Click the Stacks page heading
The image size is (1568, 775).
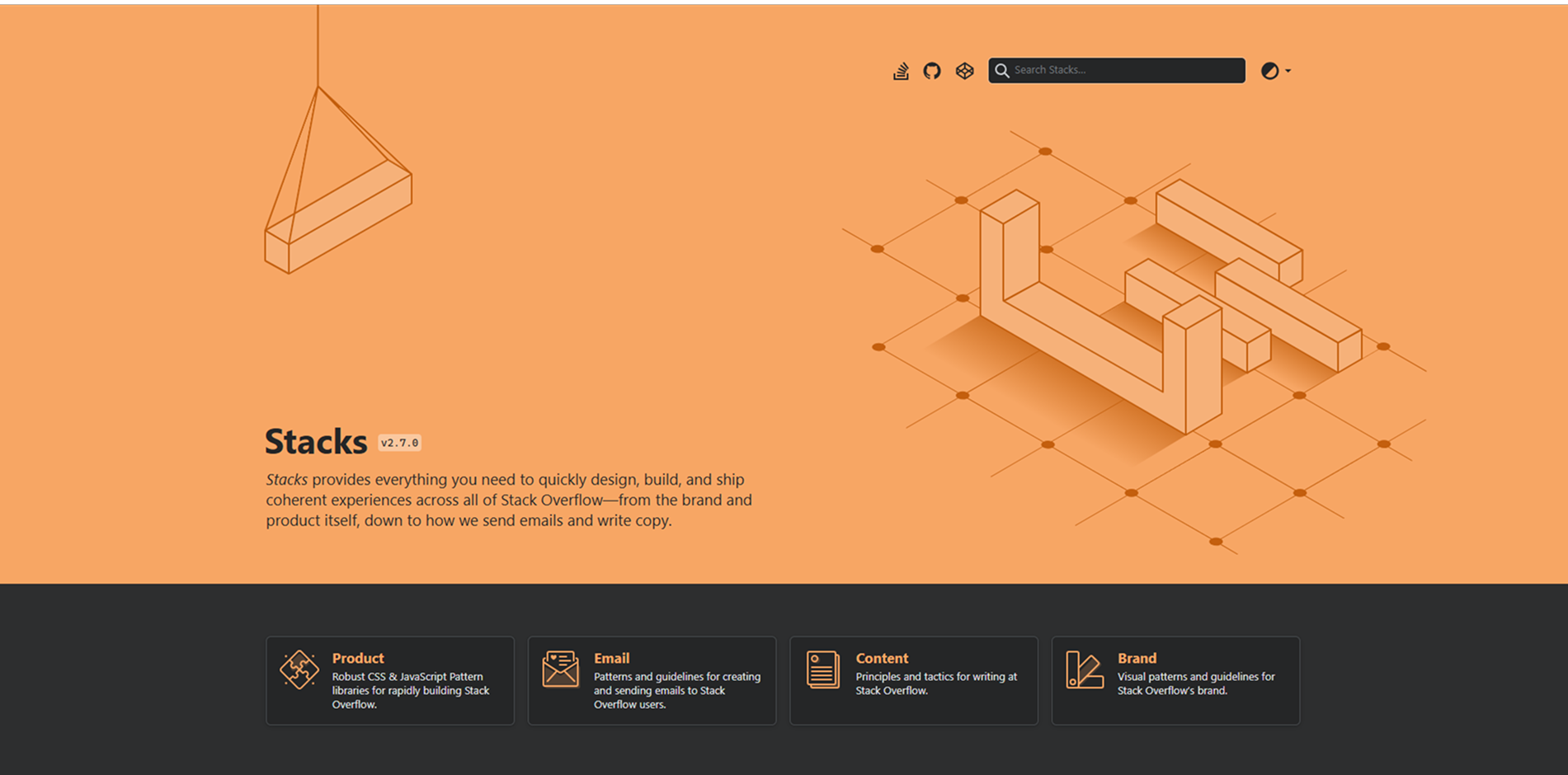(x=316, y=442)
